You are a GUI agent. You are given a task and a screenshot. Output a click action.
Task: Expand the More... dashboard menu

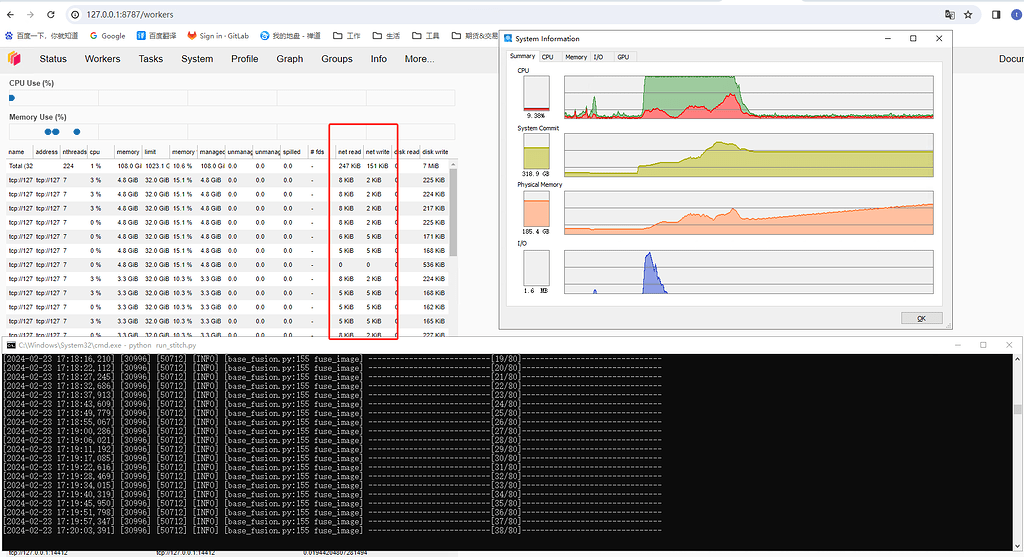point(419,59)
